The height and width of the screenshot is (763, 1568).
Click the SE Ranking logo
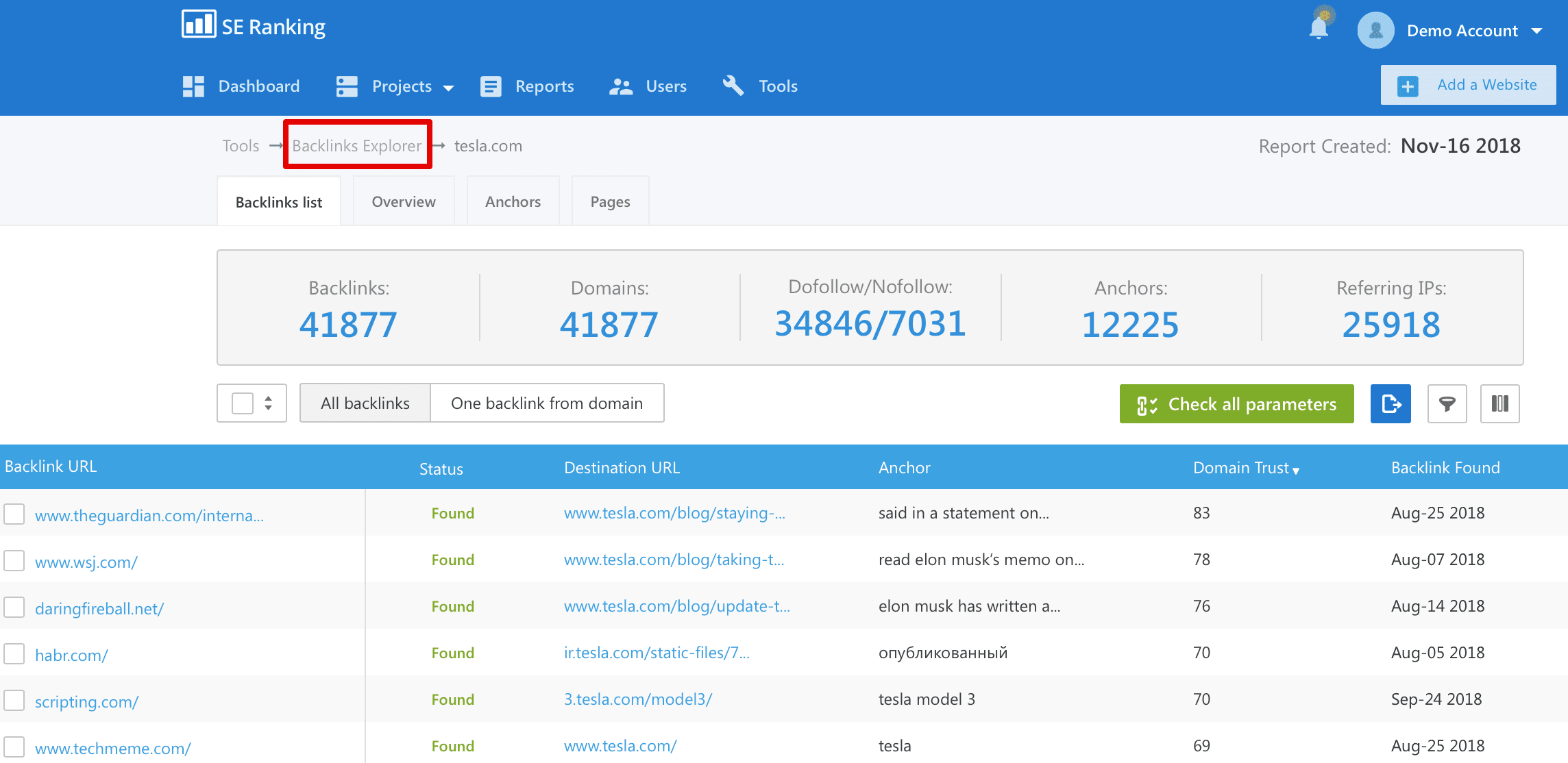click(254, 26)
